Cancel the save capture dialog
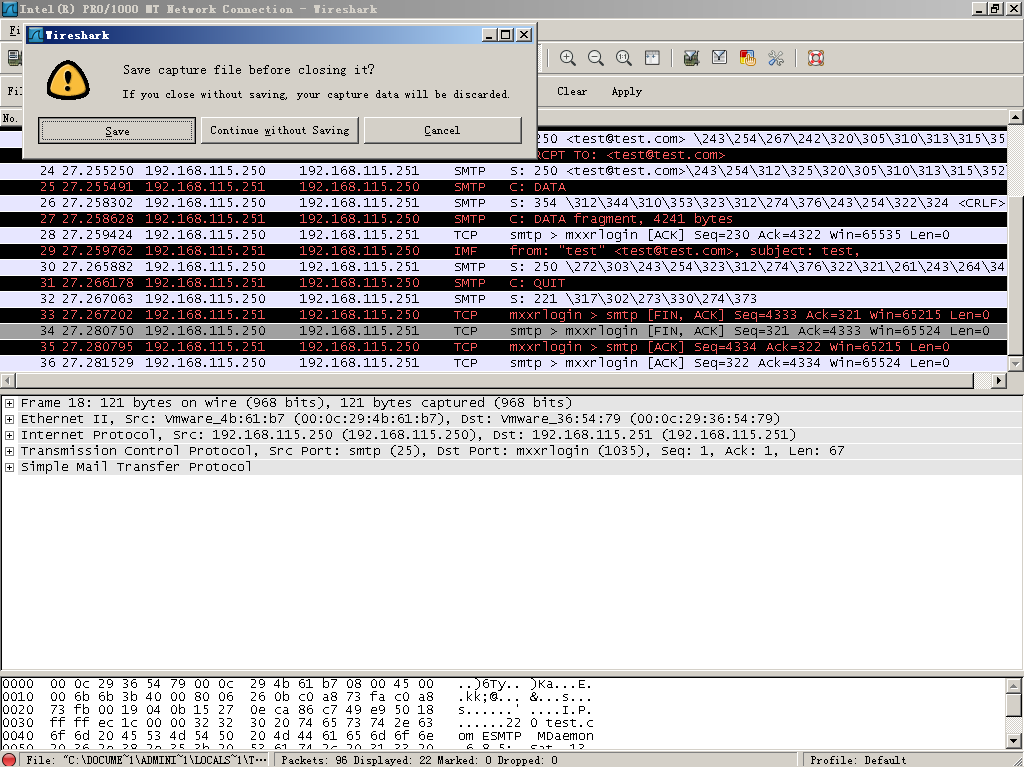This screenshot has width=1024, height=768. point(442,131)
